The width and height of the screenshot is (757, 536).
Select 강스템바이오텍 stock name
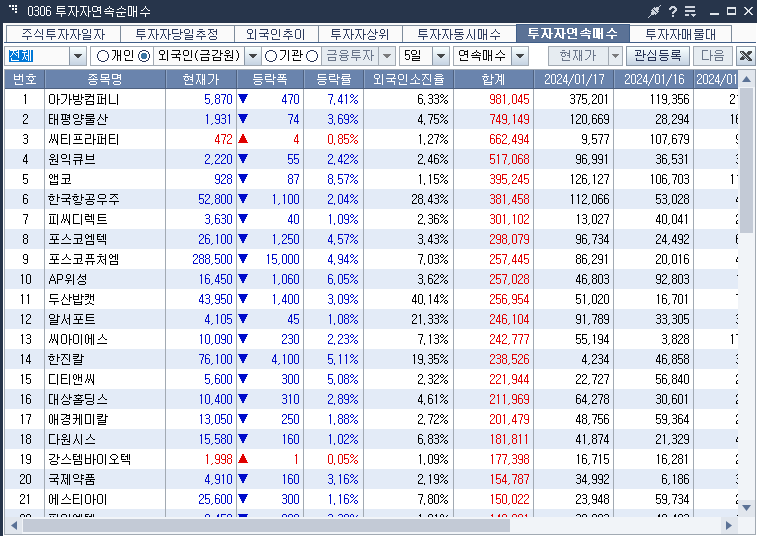[x=89, y=459]
